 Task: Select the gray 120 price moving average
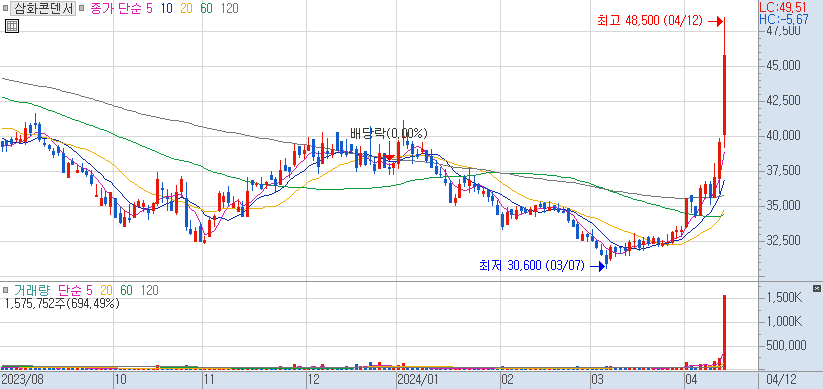point(229,8)
